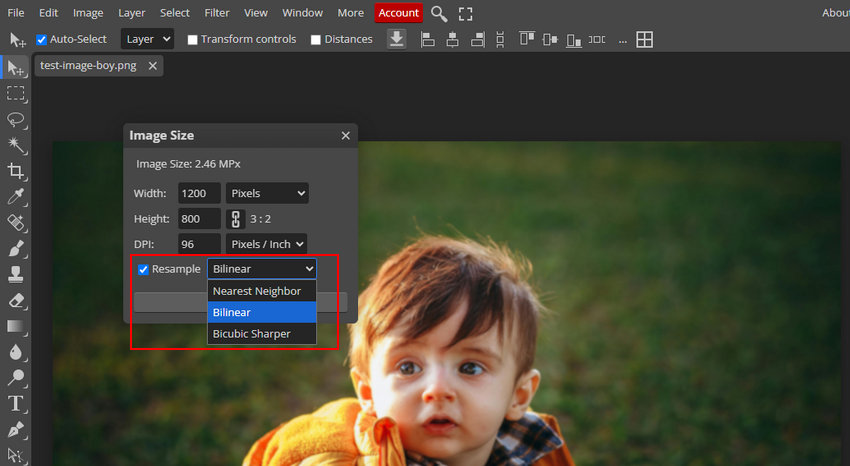Image resolution: width=850 pixels, height=466 pixels.
Task: Open the Edit menu
Action: pos(48,12)
